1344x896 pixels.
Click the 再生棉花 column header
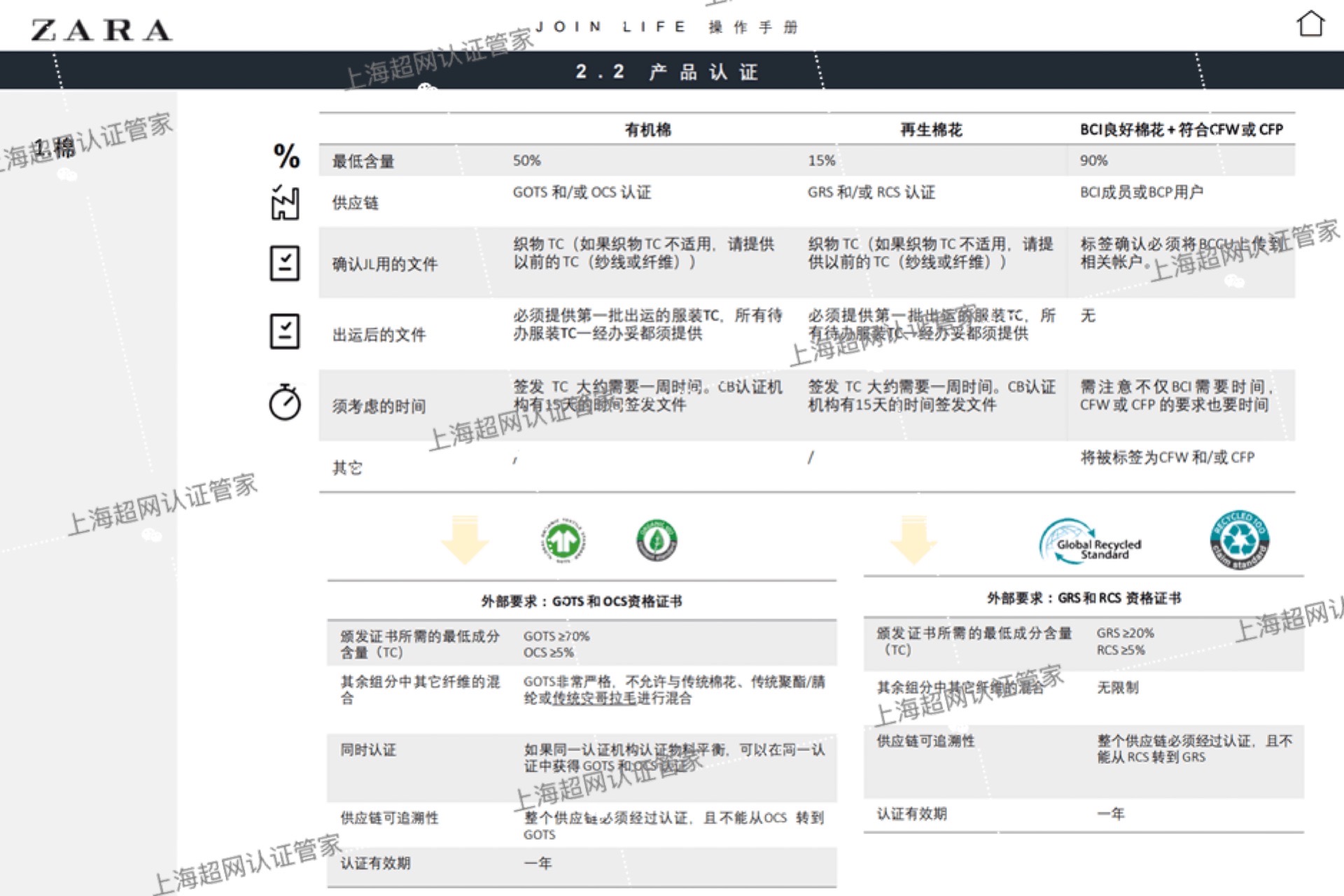click(x=932, y=129)
